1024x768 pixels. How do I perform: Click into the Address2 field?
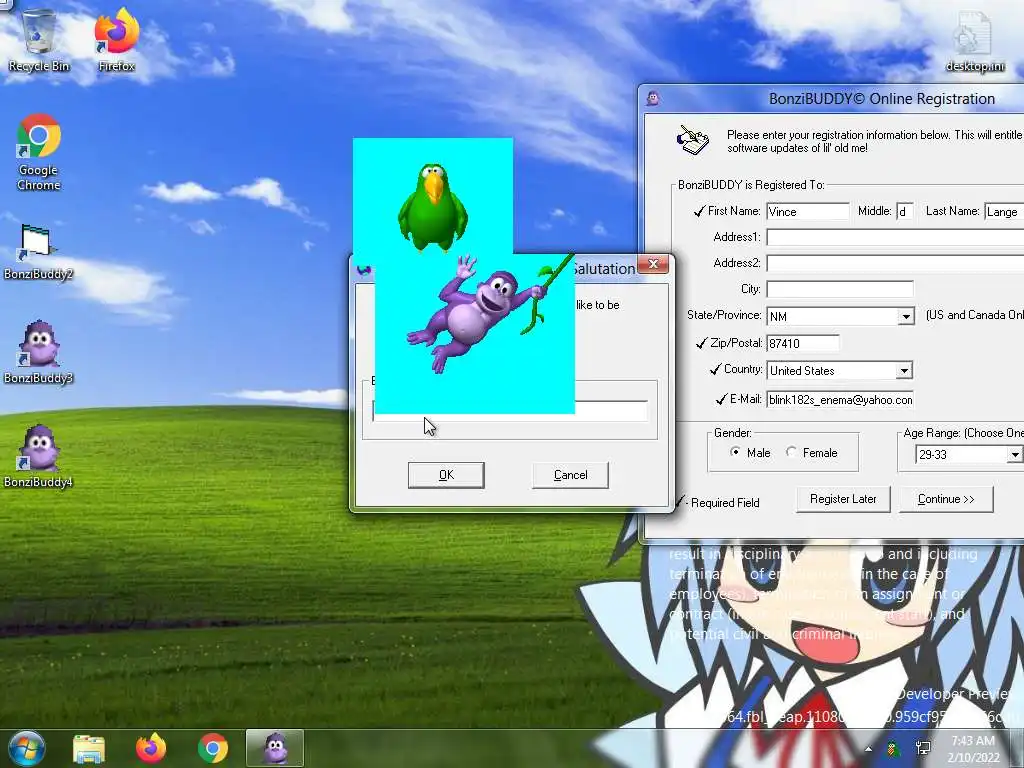pyautogui.click(x=895, y=263)
